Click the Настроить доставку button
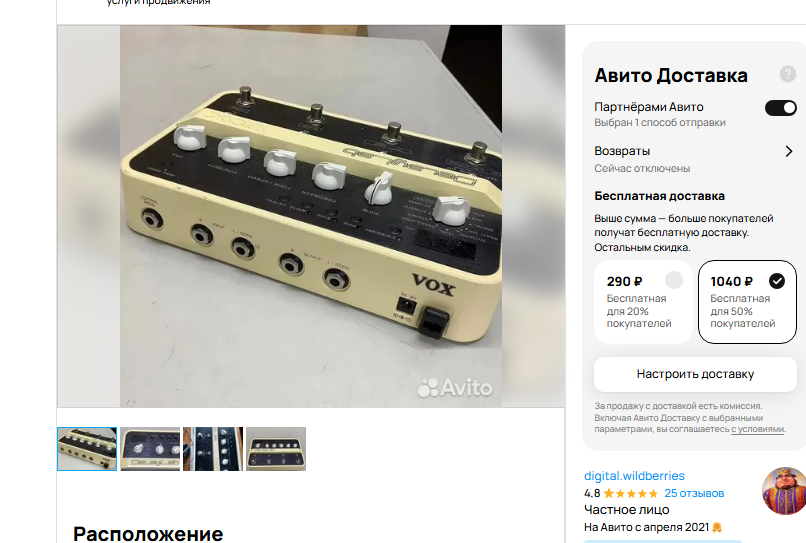This screenshot has width=806, height=543. (695, 374)
